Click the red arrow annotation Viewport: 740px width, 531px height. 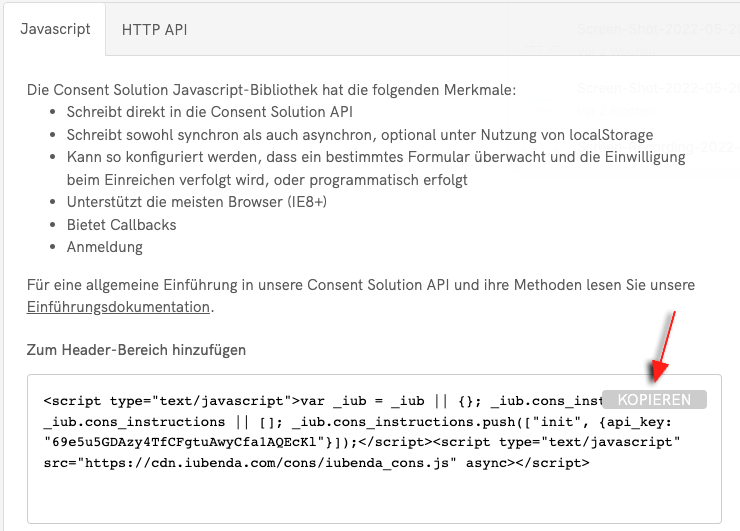click(x=666, y=345)
